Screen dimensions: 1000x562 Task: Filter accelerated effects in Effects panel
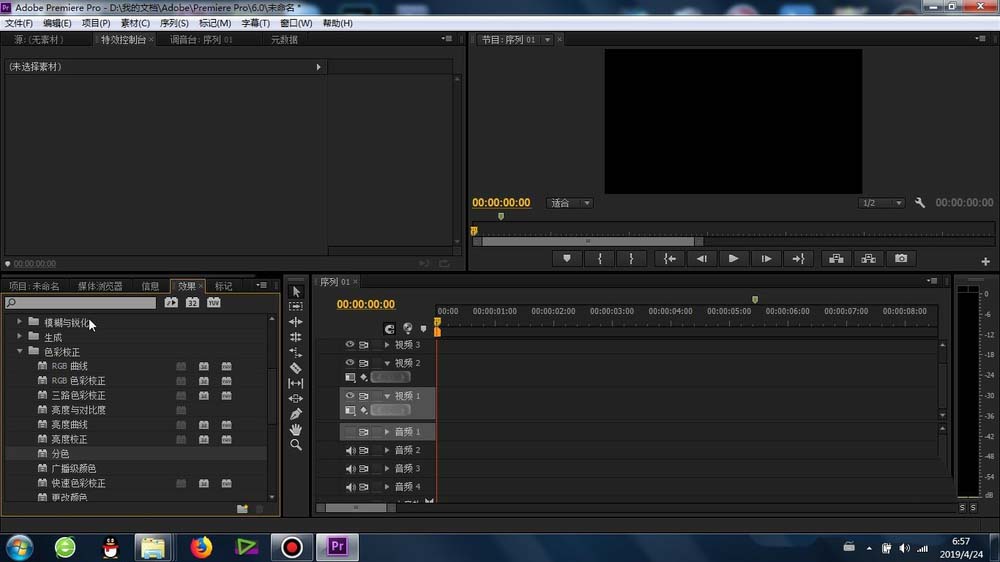[171, 302]
